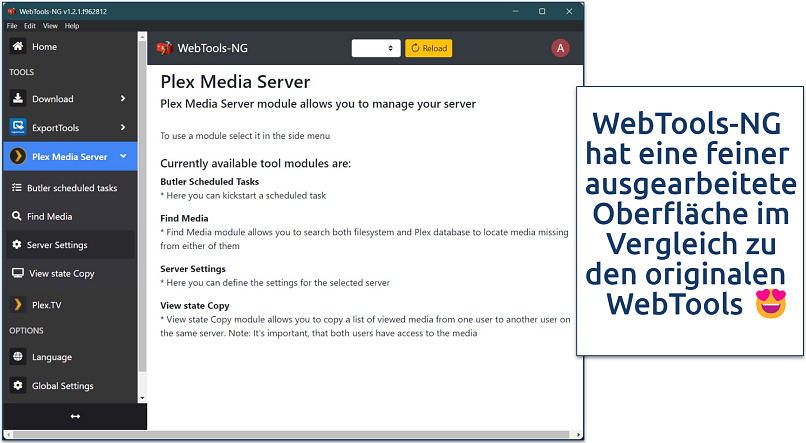Image resolution: width=806 pixels, height=443 pixels.
Task: Open the user avatar 'A' menu
Action: (560, 48)
